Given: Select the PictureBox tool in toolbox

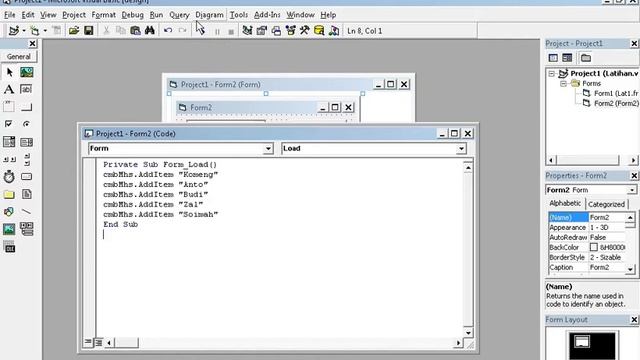Looking at the screenshot, I should tap(27, 73).
